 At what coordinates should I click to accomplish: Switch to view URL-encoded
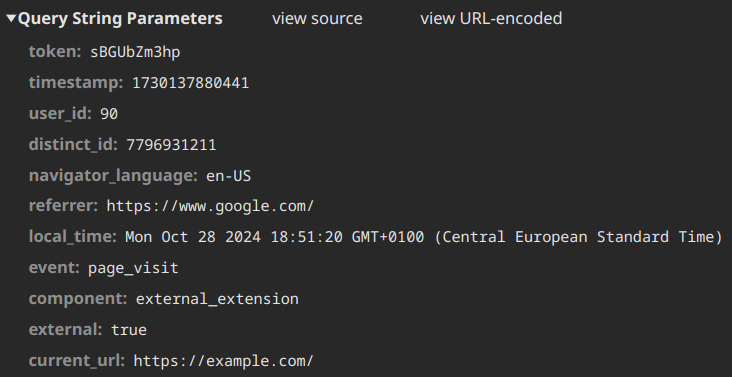[491, 19]
